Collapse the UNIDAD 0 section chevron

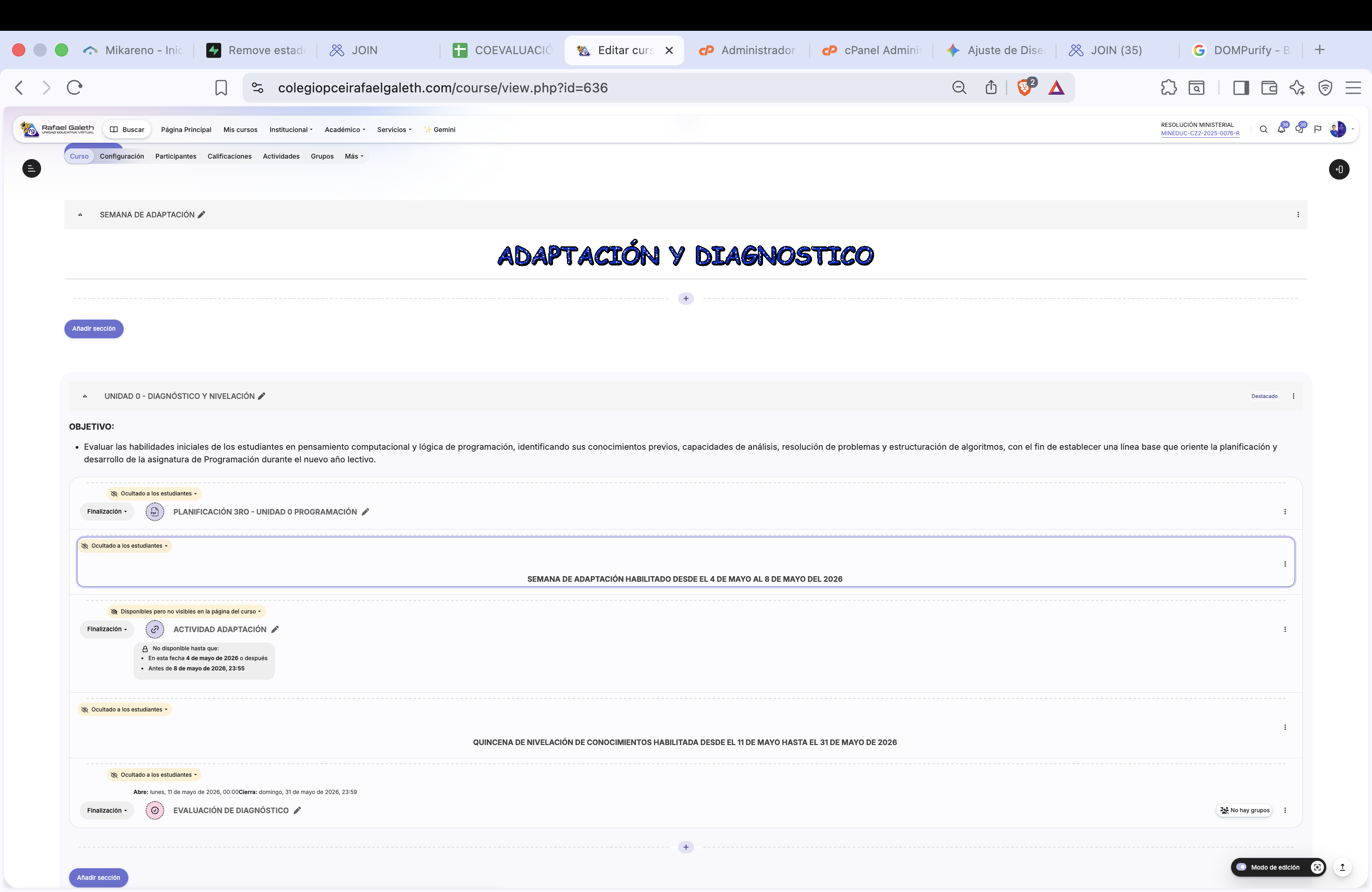pos(85,397)
